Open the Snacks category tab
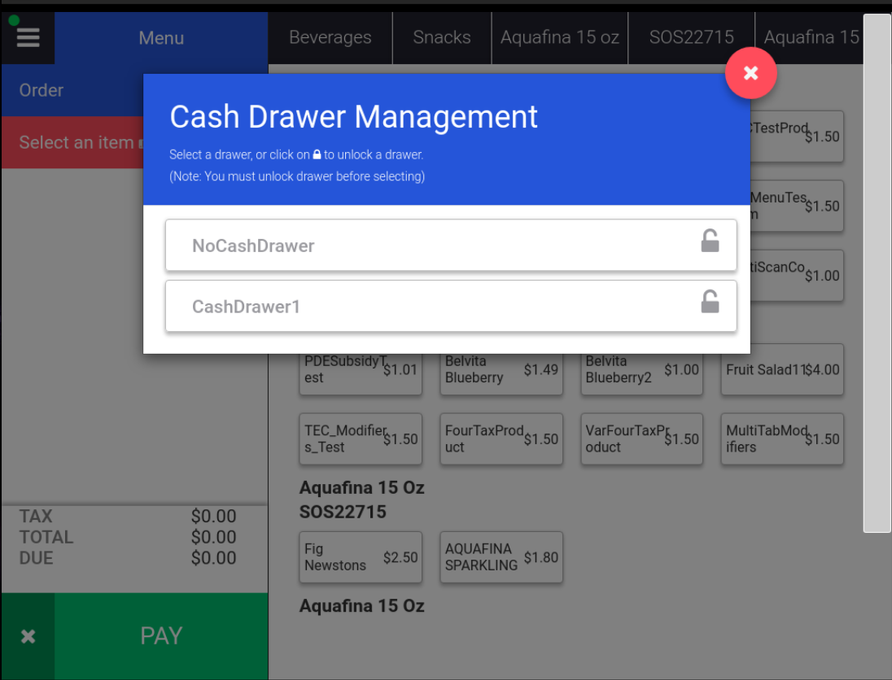This screenshot has height=680, width=892. pos(442,38)
